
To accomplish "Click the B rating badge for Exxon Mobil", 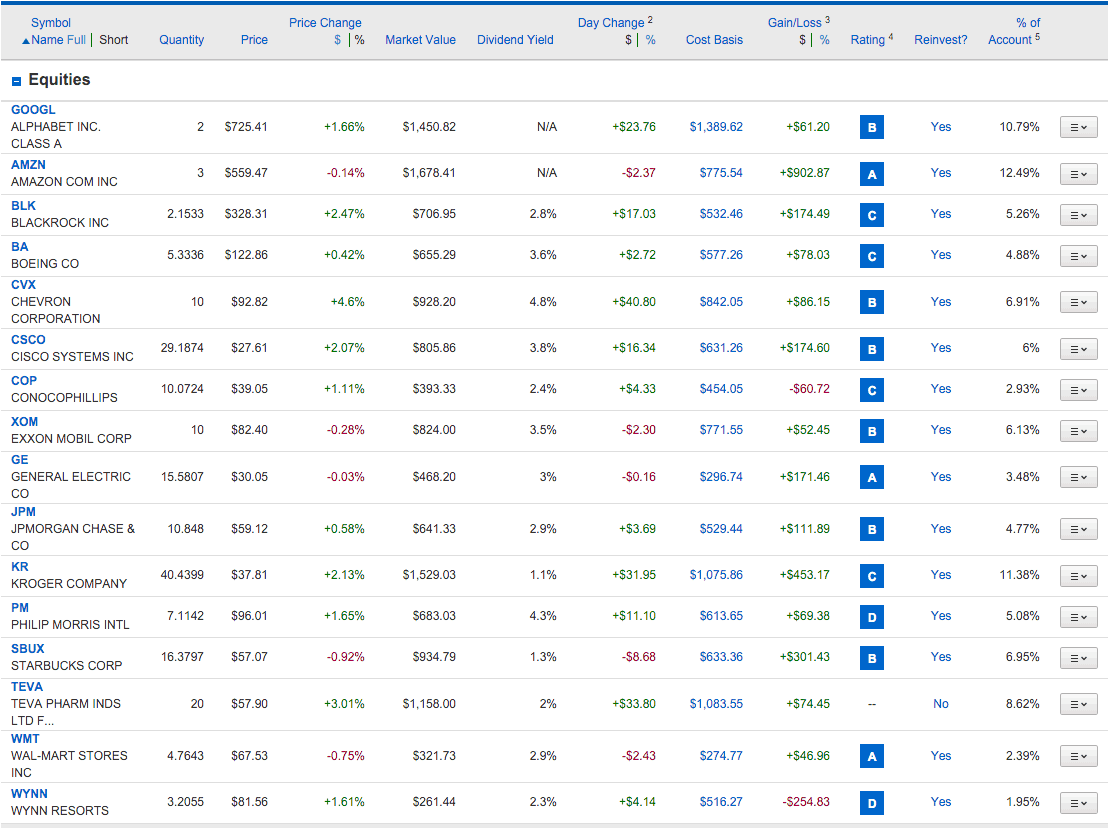I will tap(872, 431).
